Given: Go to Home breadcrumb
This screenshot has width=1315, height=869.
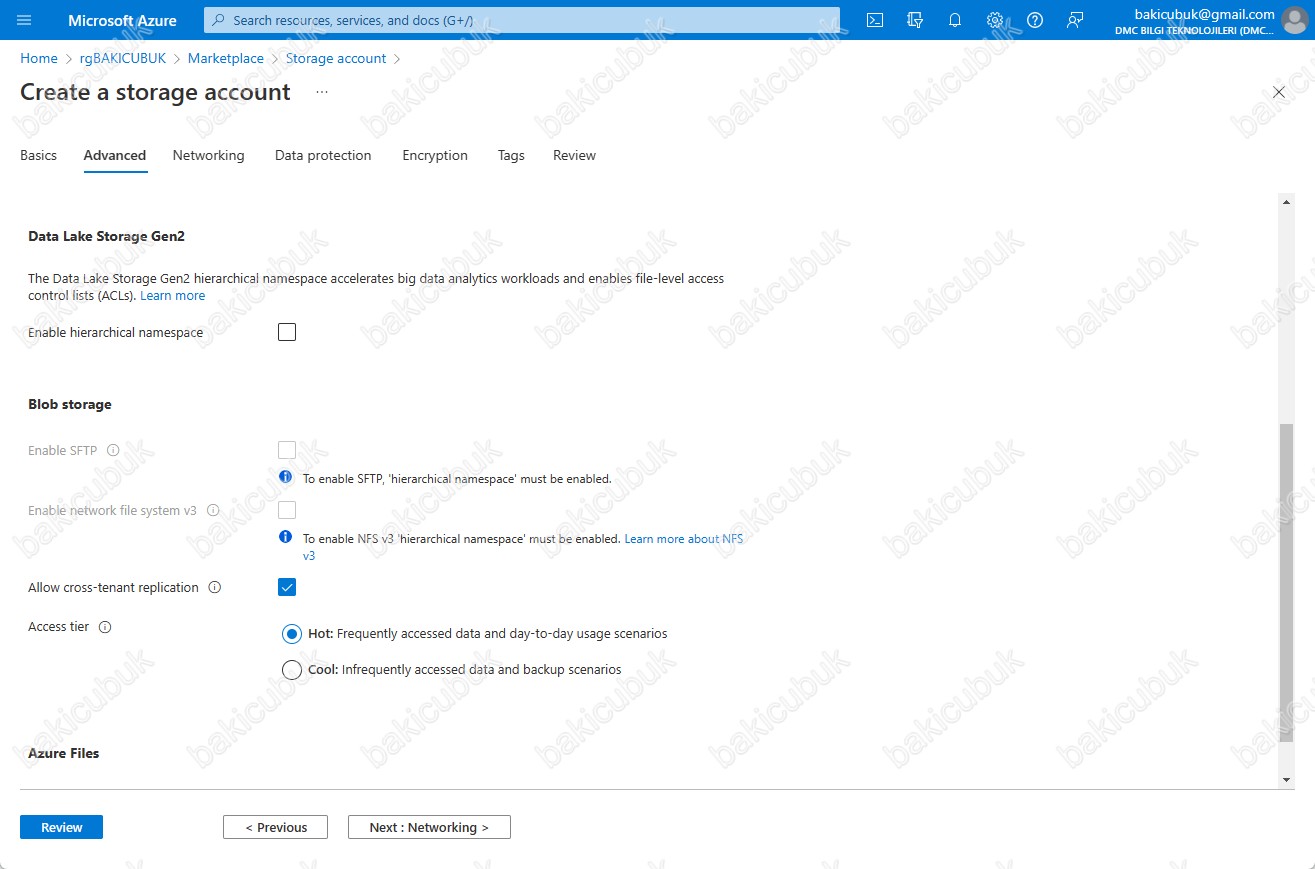Looking at the screenshot, I should [x=39, y=58].
